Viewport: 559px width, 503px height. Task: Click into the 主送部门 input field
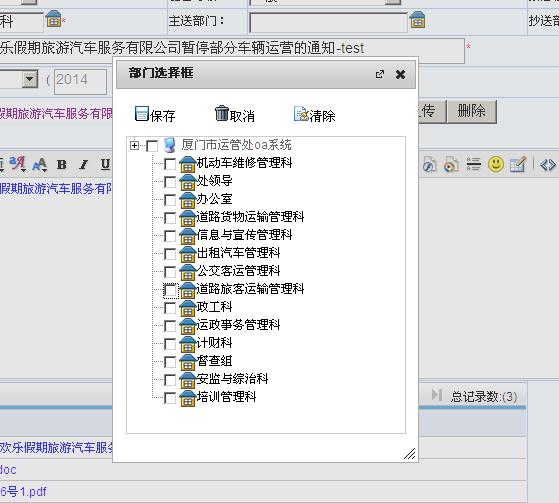click(x=328, y=22)
